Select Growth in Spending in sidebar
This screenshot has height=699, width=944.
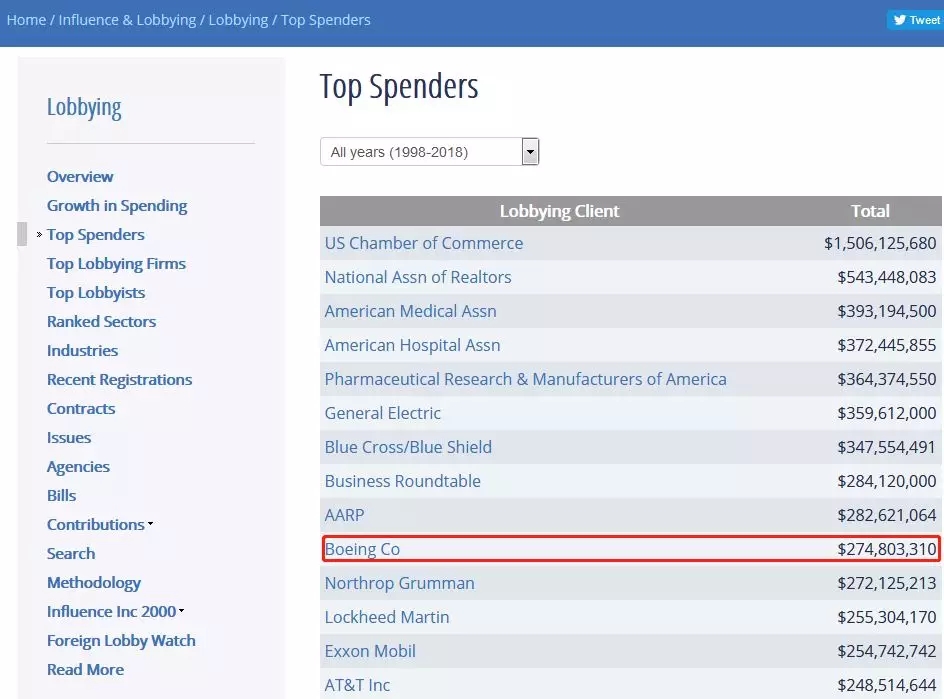[117, 206]
